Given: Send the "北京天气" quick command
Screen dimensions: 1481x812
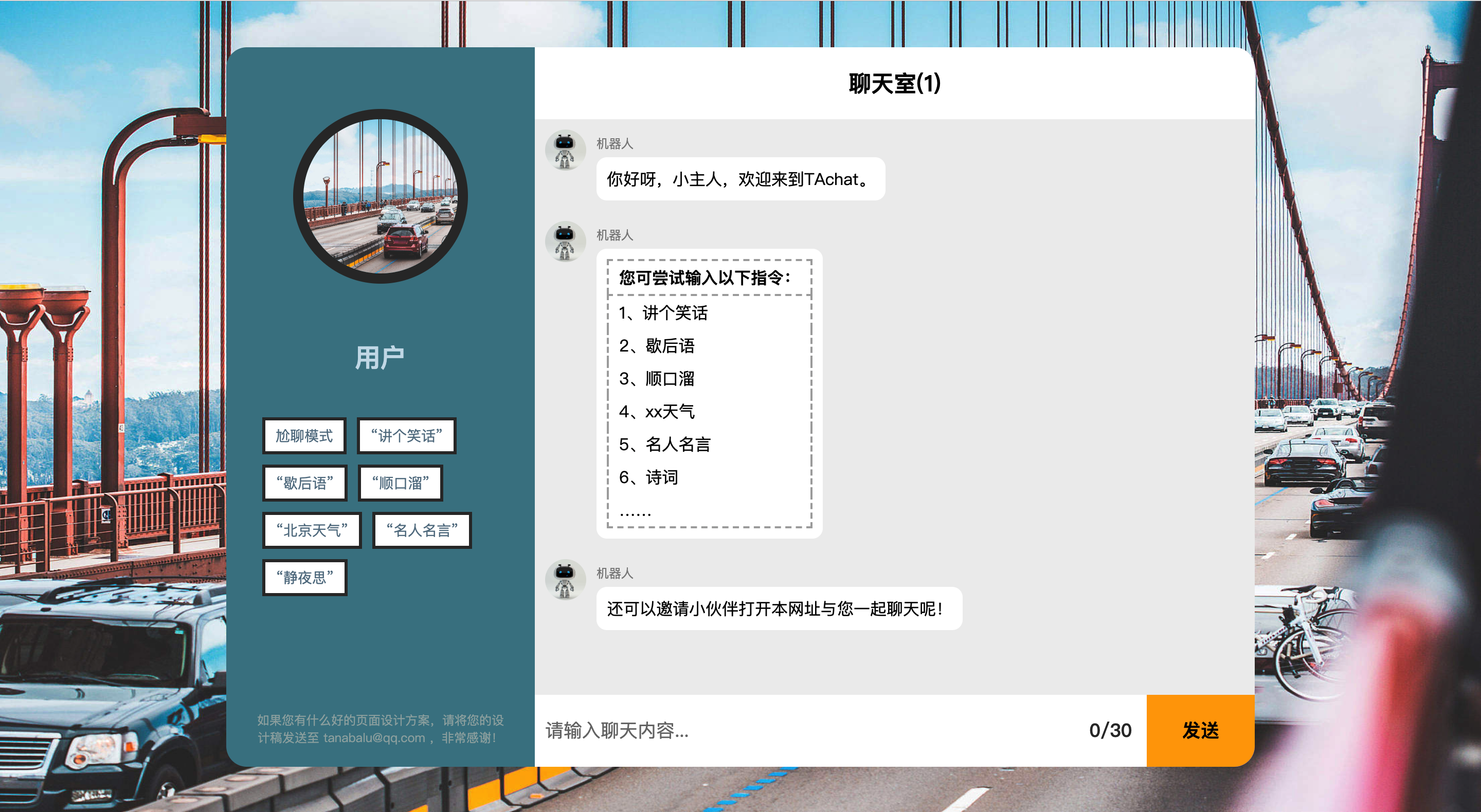Looking at the screenshot, I should coord(312,530).
